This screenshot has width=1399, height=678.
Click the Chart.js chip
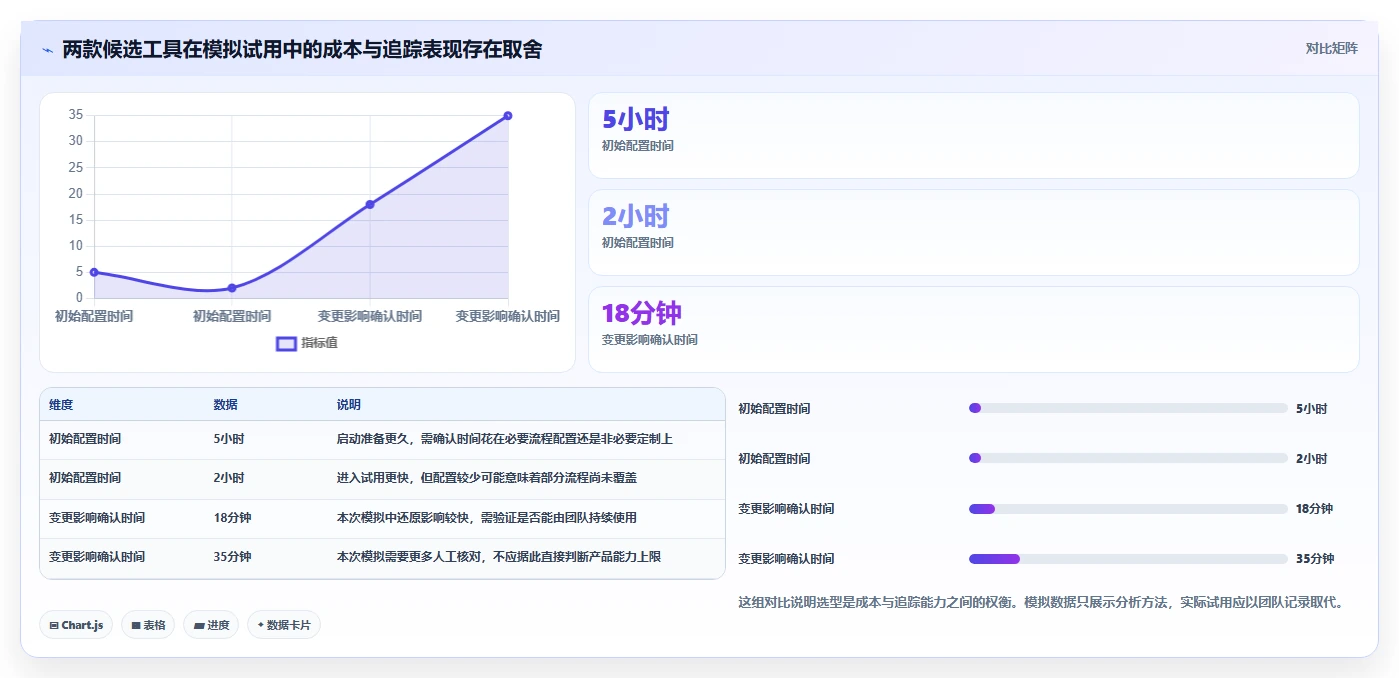(76, 625)
